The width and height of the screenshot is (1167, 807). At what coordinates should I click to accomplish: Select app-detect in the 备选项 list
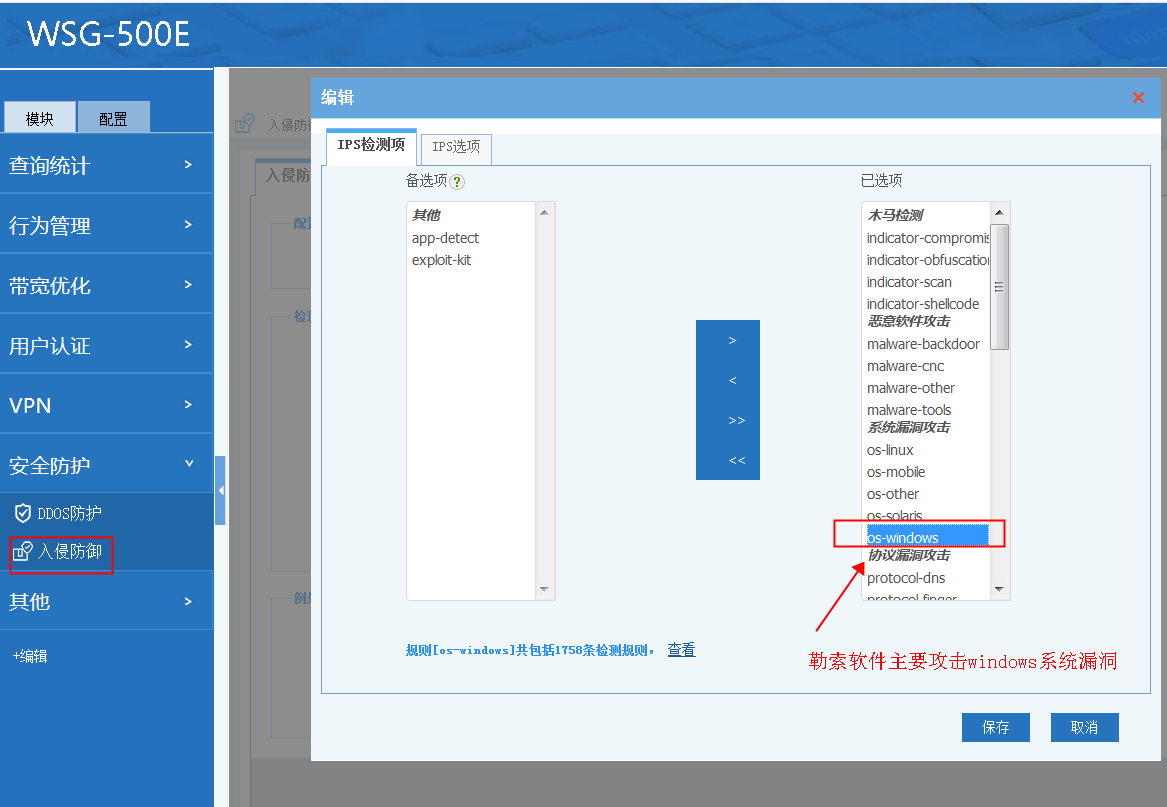pos(446,238)
